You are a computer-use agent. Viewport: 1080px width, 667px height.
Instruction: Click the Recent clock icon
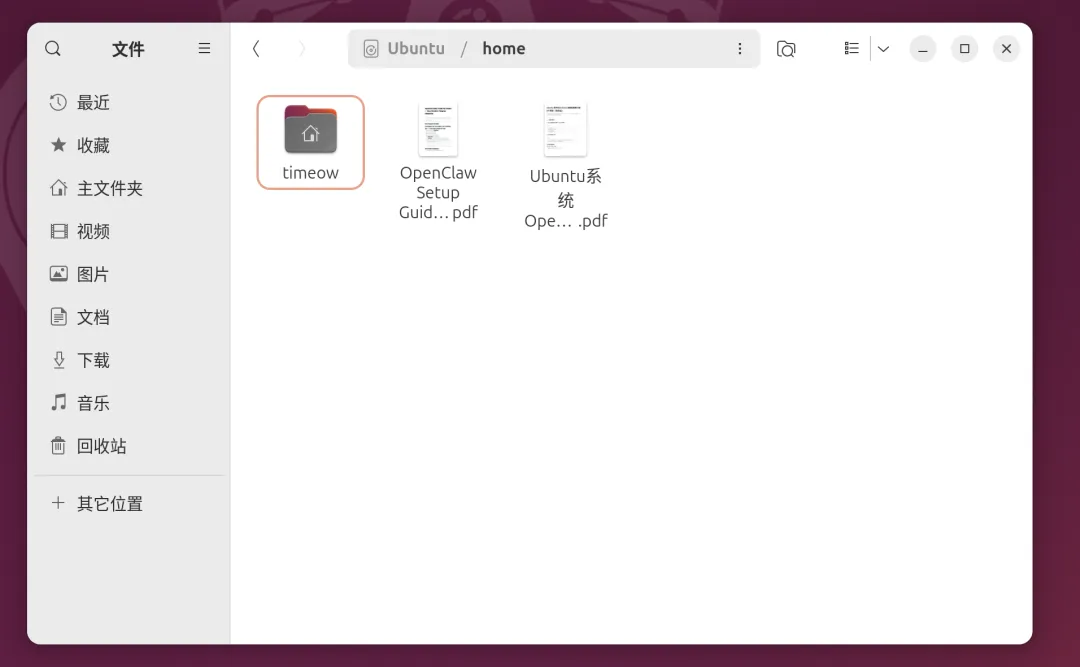pyautogui.click(x=59, y=102)
